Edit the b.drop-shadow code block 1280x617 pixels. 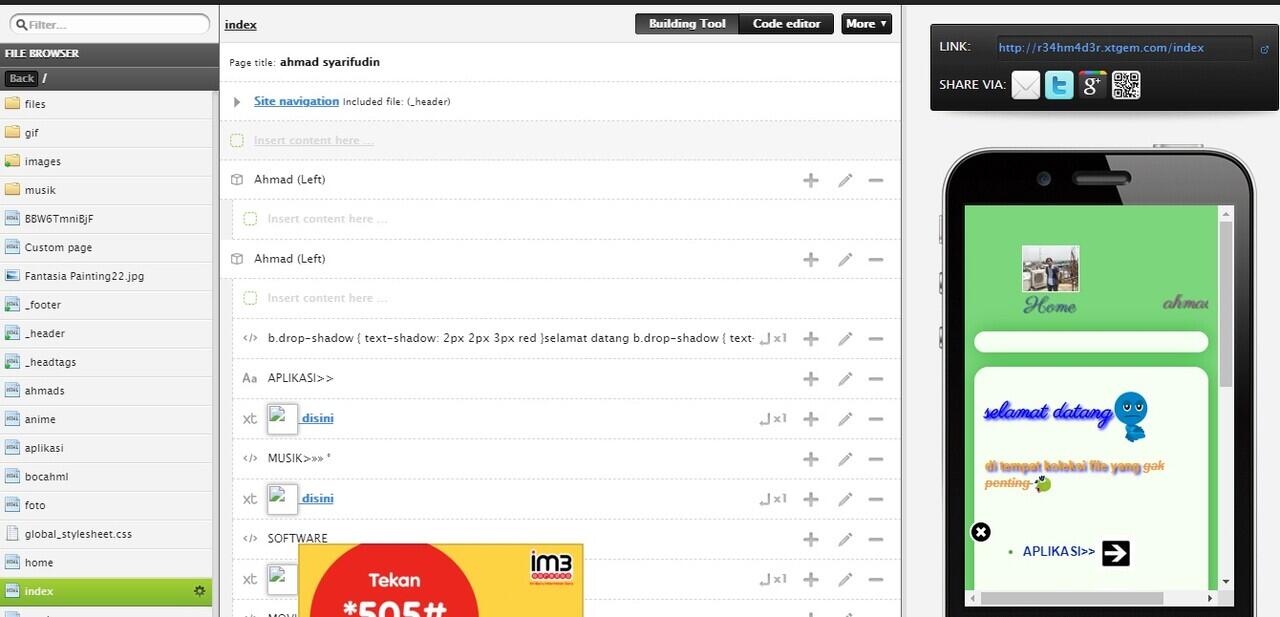[845, 339]
